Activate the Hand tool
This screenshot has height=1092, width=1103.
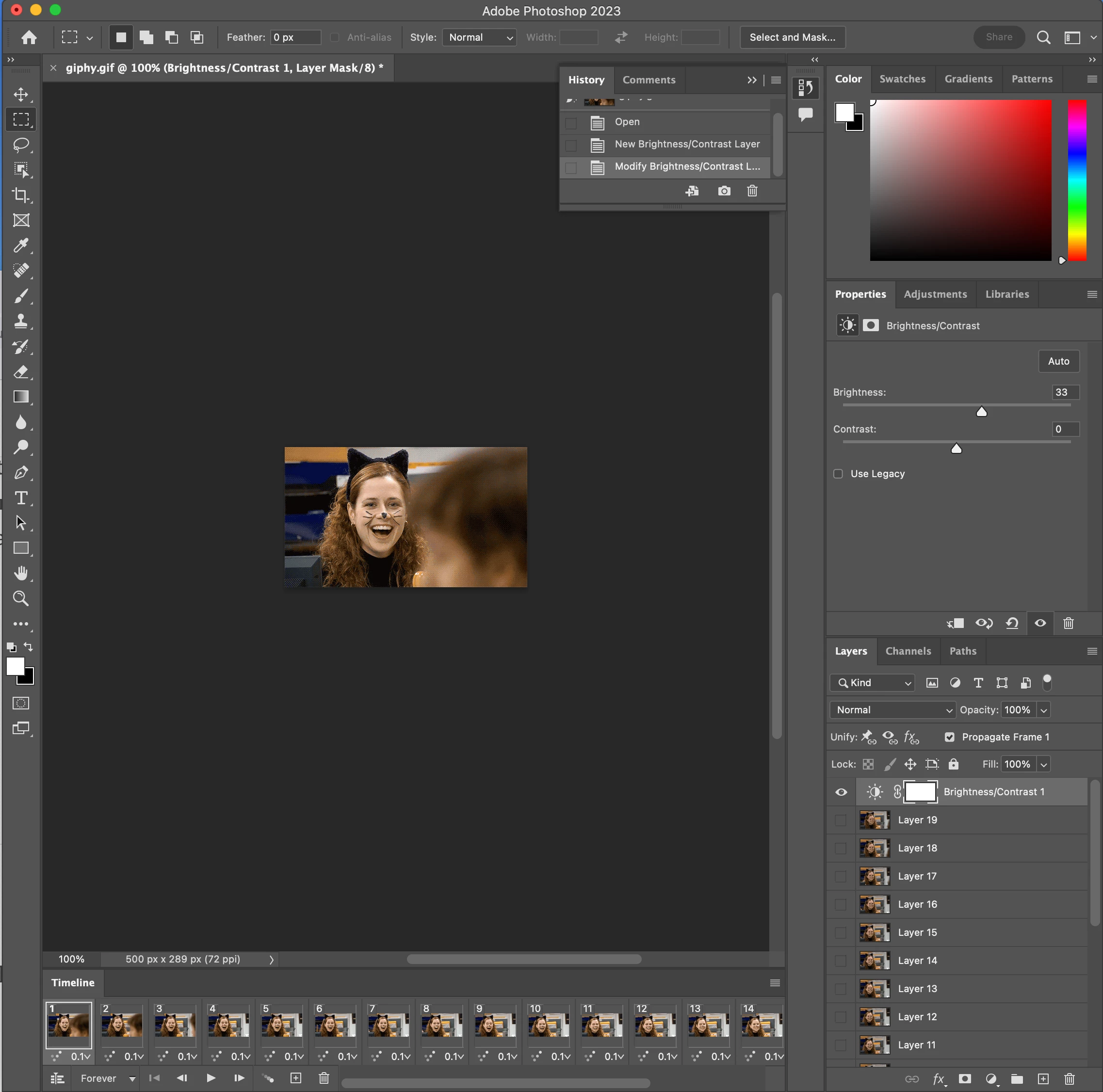coord(21,573)
